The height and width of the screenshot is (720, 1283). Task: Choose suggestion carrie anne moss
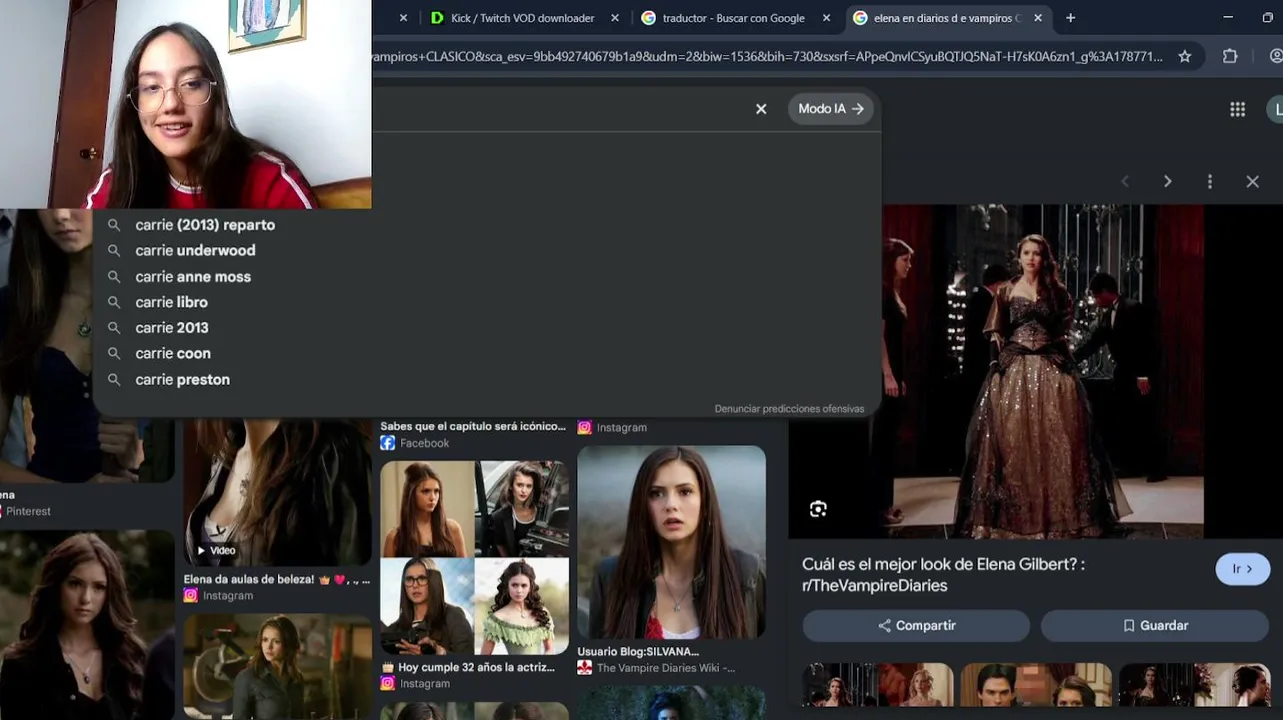click(x=193, y=277)
